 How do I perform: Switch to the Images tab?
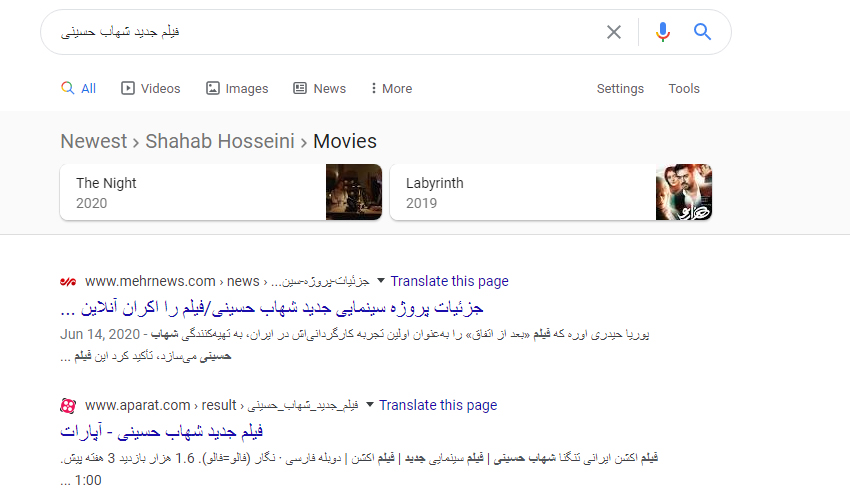pyautogui.click(x=237, y=88)
